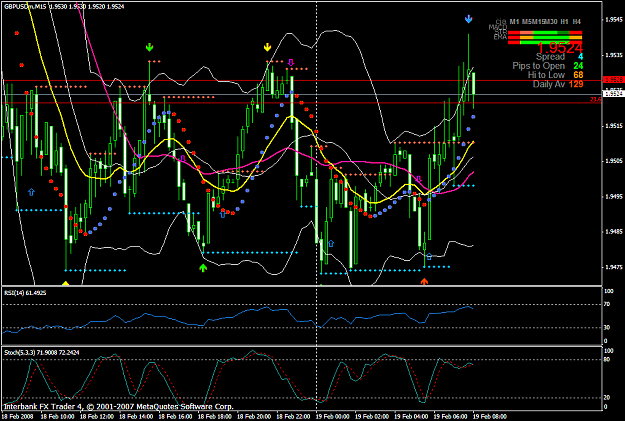
Task: Select the yellow triangle marker at the chart bottom
Action: pos(66,283)
